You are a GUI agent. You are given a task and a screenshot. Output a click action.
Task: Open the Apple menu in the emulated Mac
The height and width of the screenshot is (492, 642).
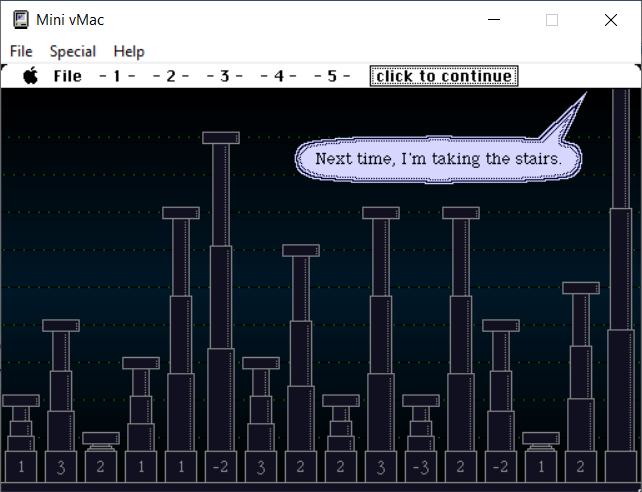pyautogui.click(x=31, y=76)
